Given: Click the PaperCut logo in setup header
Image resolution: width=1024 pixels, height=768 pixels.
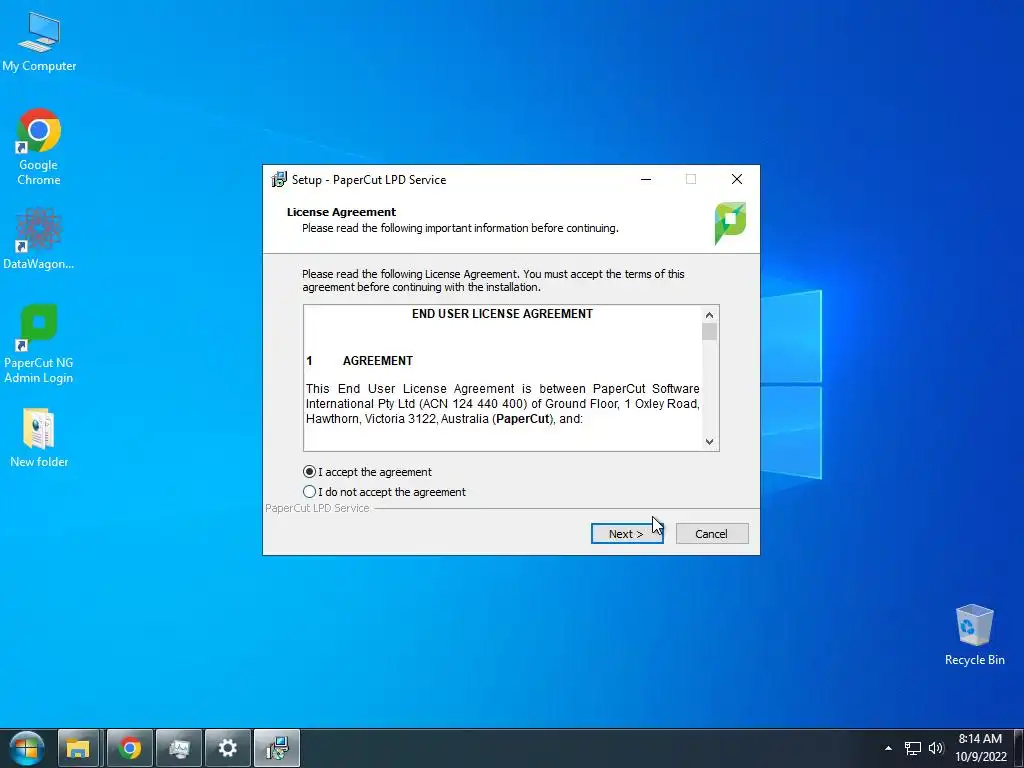Looking at the screenshot, I should [730, 223].
